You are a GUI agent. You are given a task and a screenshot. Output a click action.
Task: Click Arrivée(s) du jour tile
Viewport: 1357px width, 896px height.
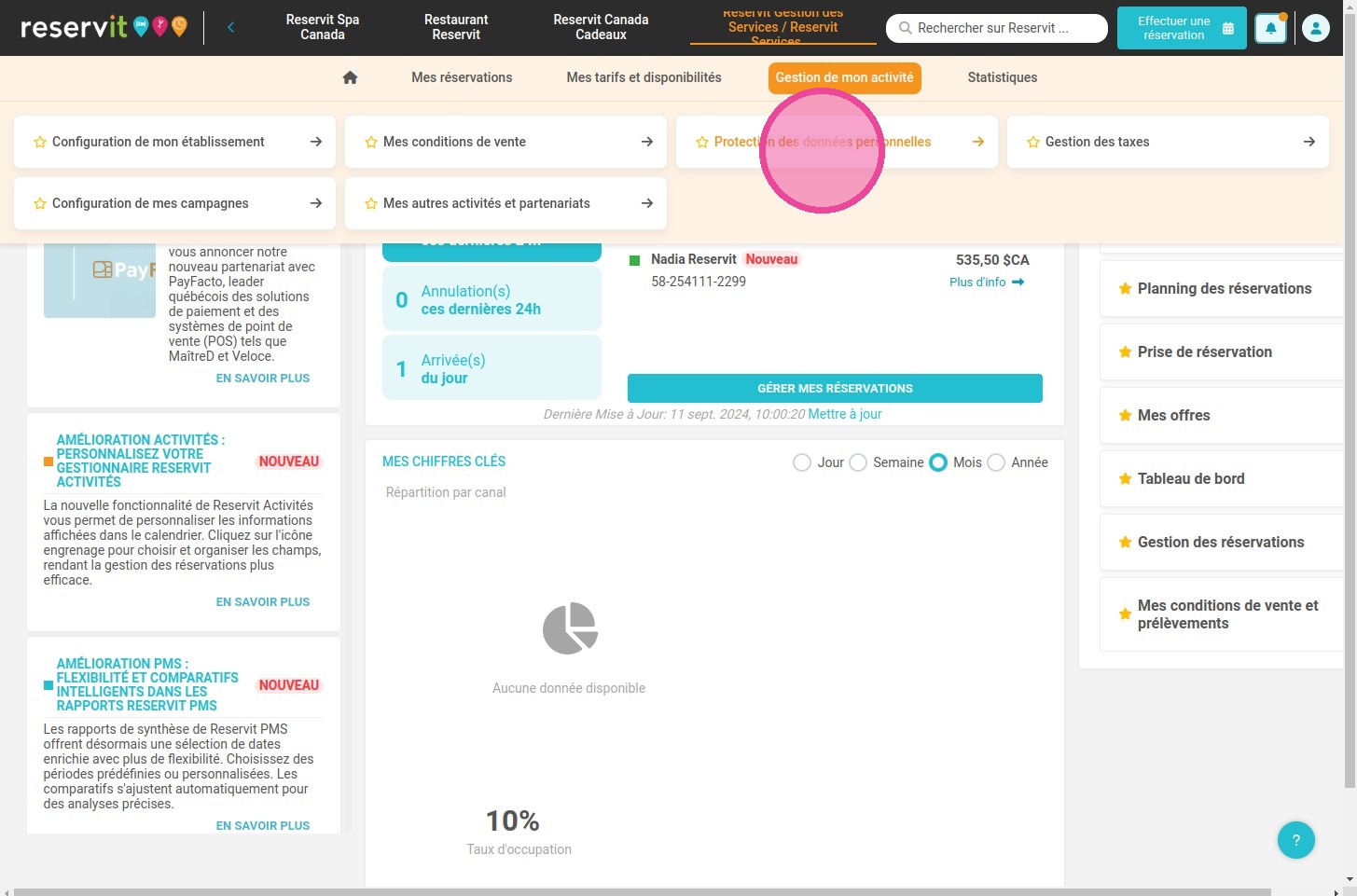click(x=492, y=368)
